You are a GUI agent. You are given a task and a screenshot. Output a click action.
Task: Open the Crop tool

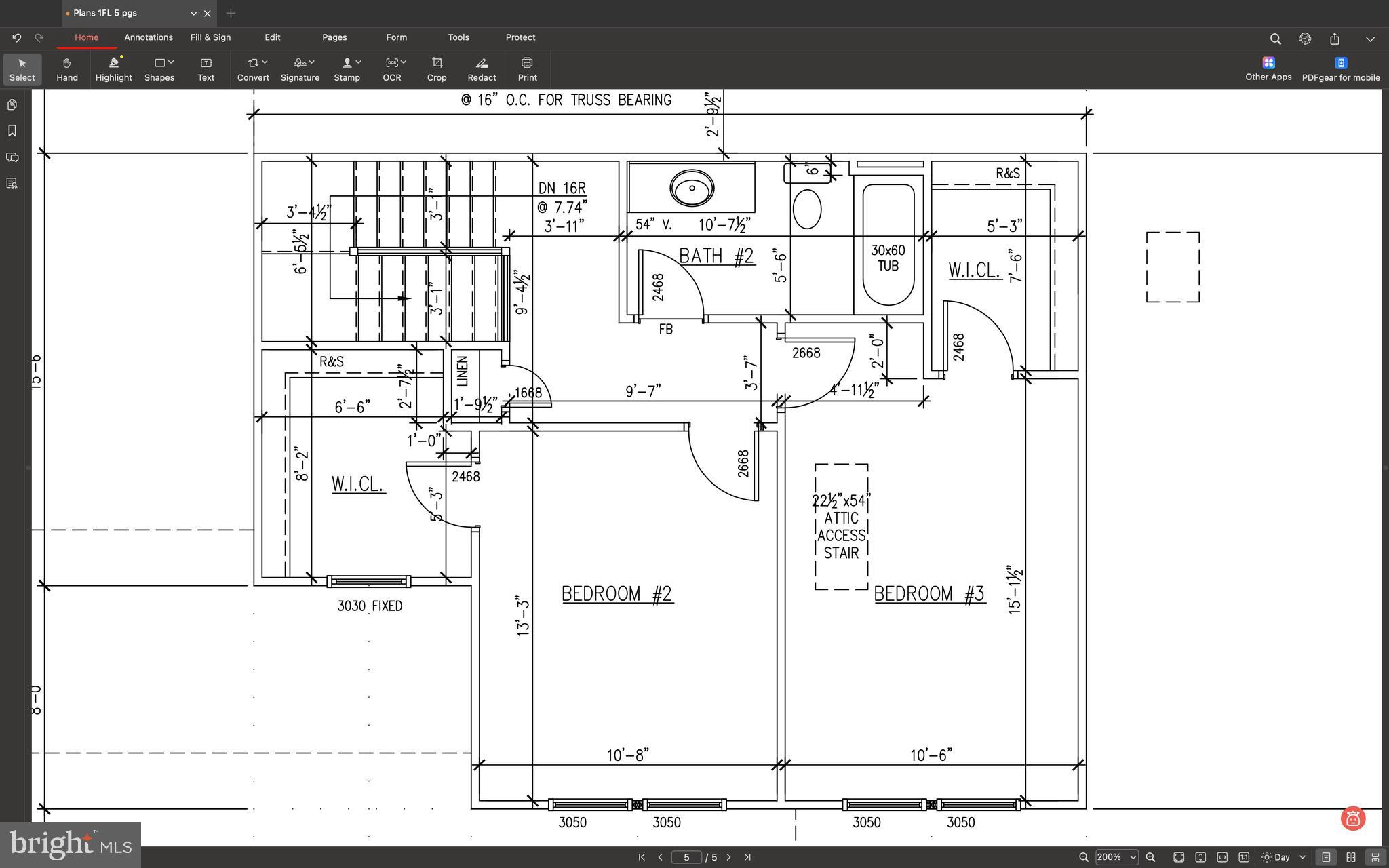(x=437, y=68)
